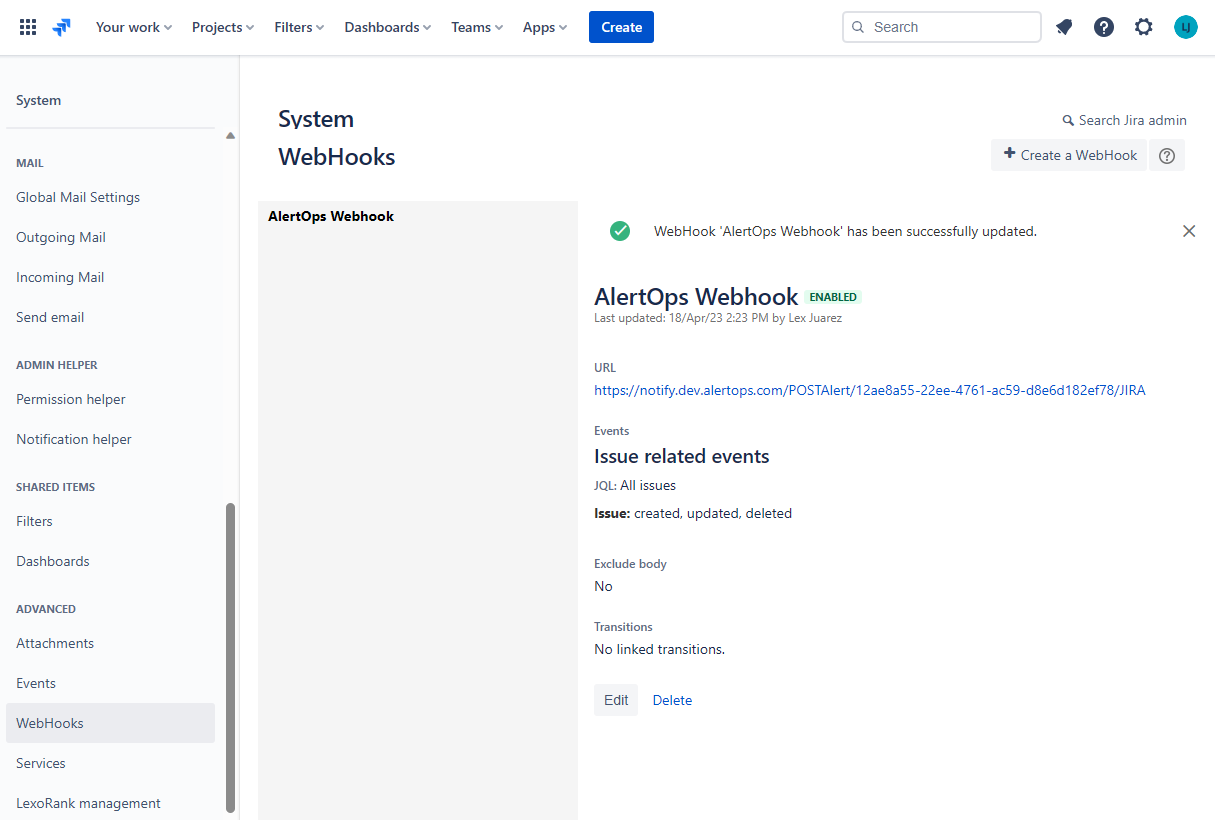The height and width of the screenshot is (820, 1215).
Task: Edit the AlertOps Webhook
Action: pos(616,700)
